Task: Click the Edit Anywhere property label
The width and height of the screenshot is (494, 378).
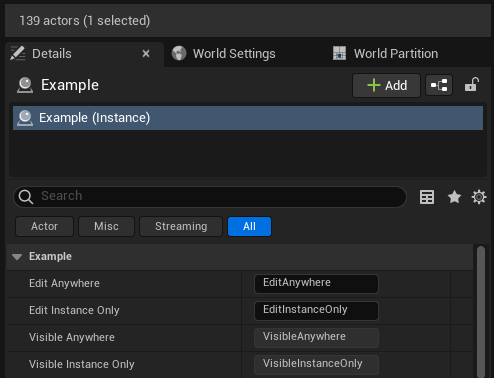Action: (x=64, y=283)
